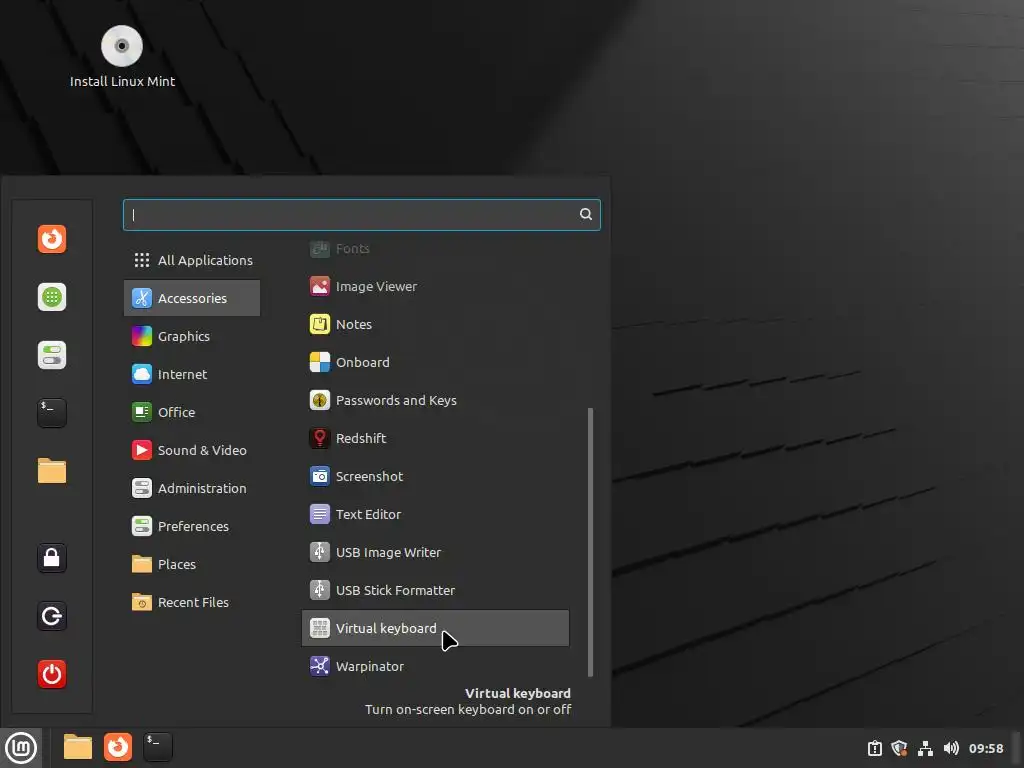Screen dimensions: 1024x768
Task: Open the Internet category
Action: pos(192,374)
